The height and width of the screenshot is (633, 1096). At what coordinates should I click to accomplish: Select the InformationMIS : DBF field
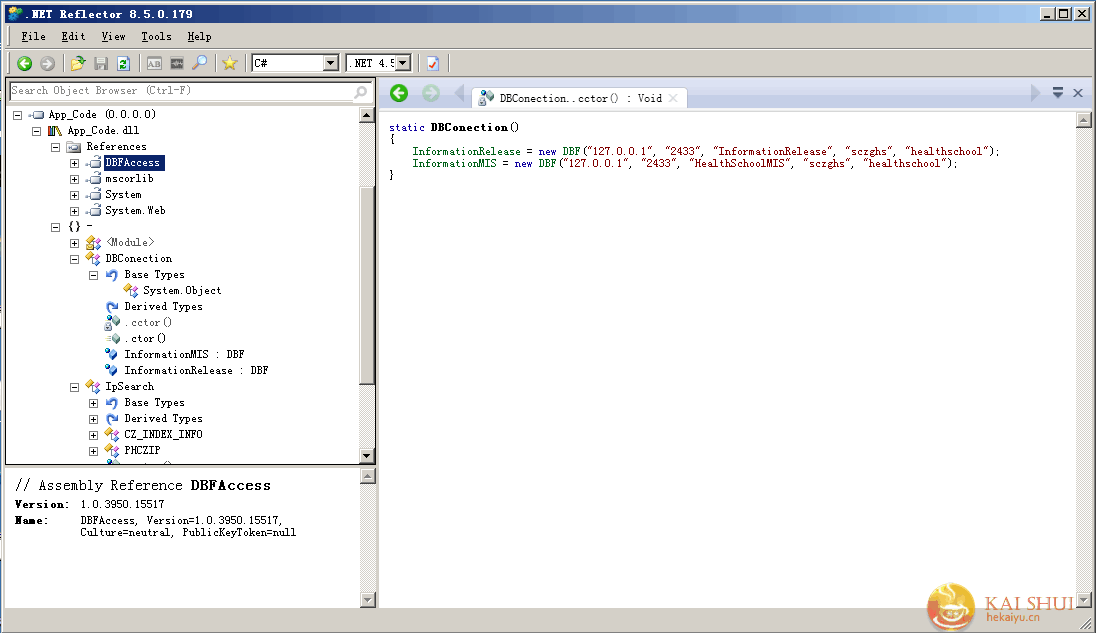[184, 355]
